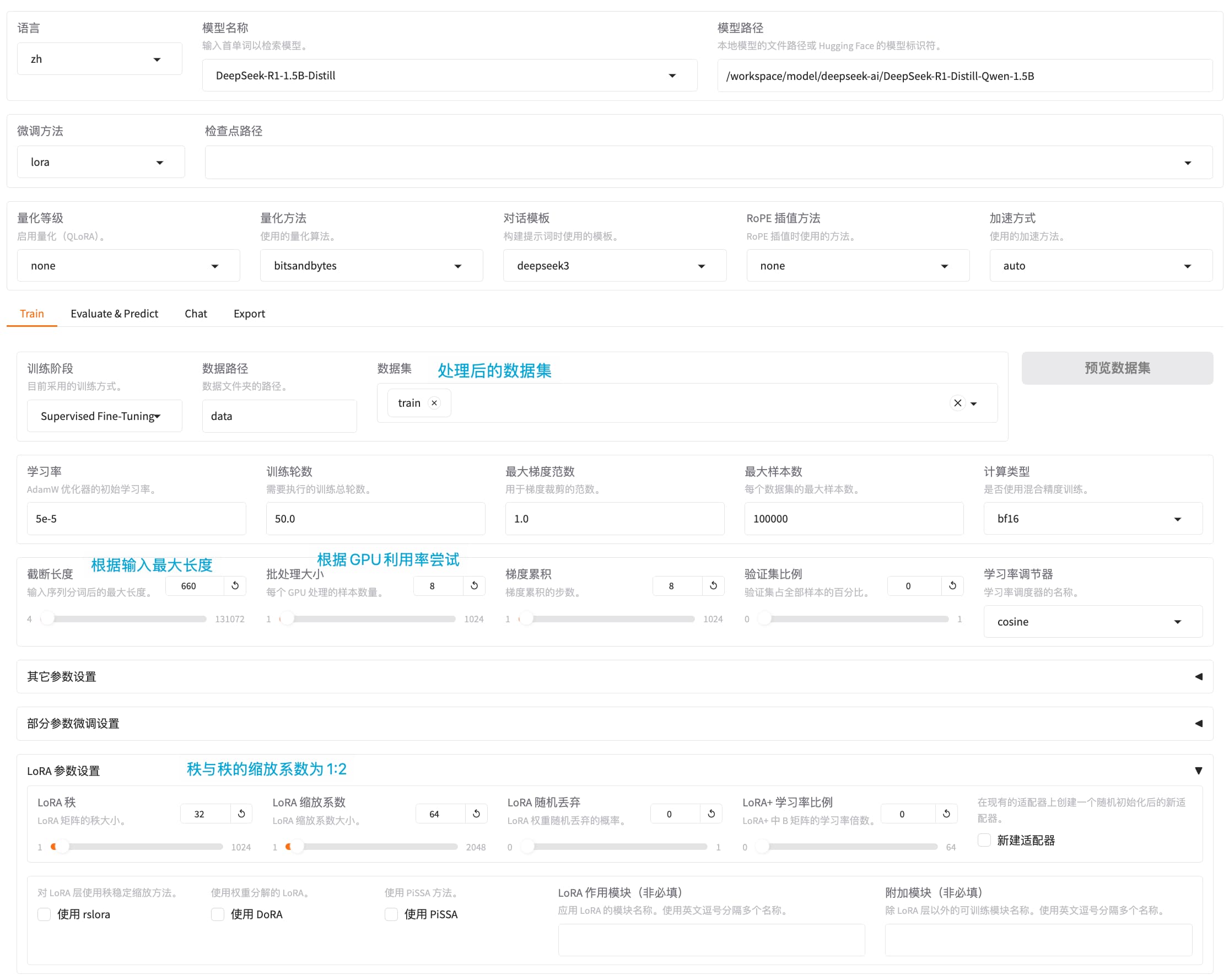Adjust the LoRA 随机丢弃 slider
The width and height of the screenshot is (1229, 980).
point(614,847)
